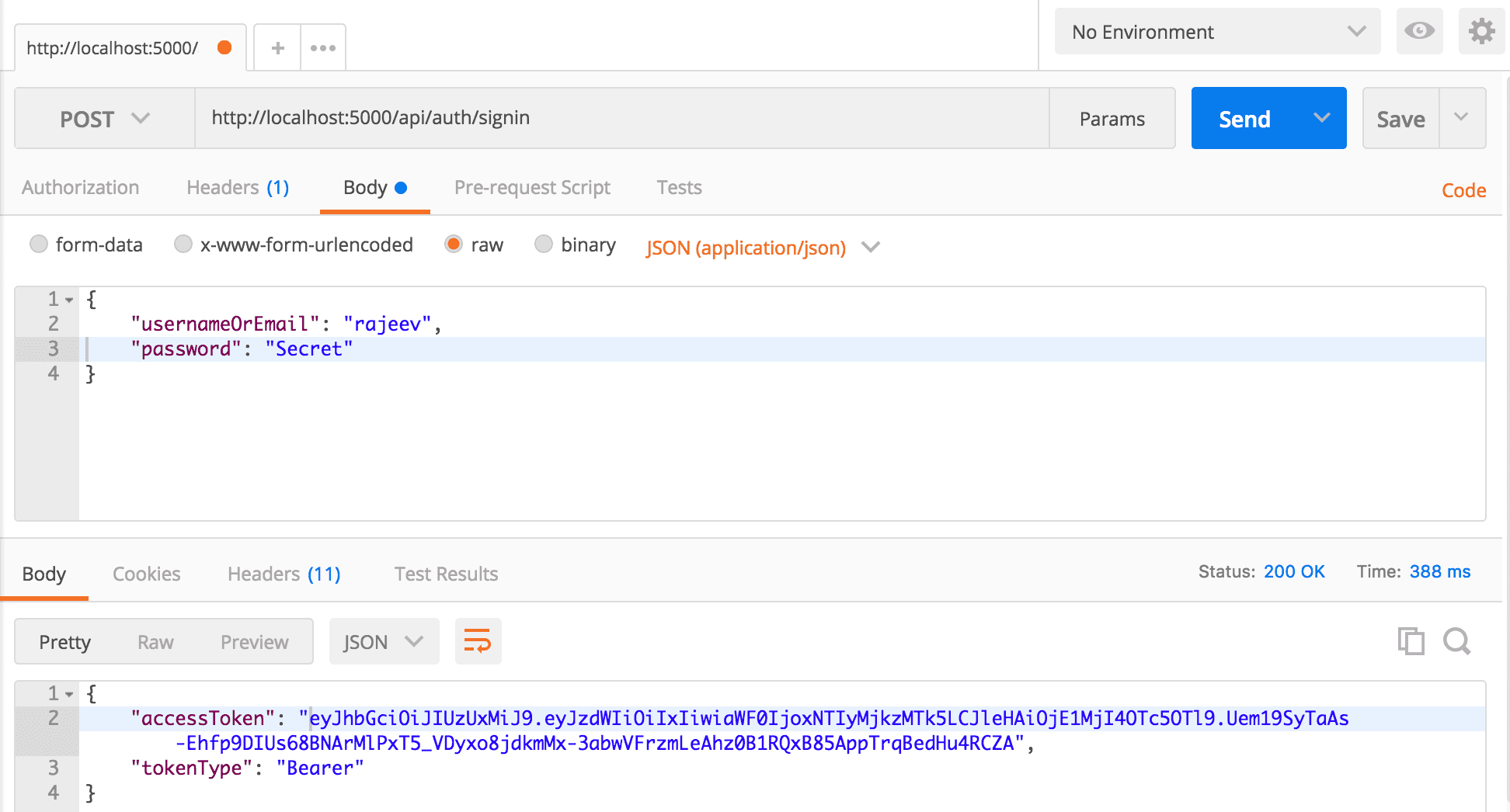Choose the binary body option

click(x=544, y=245)
